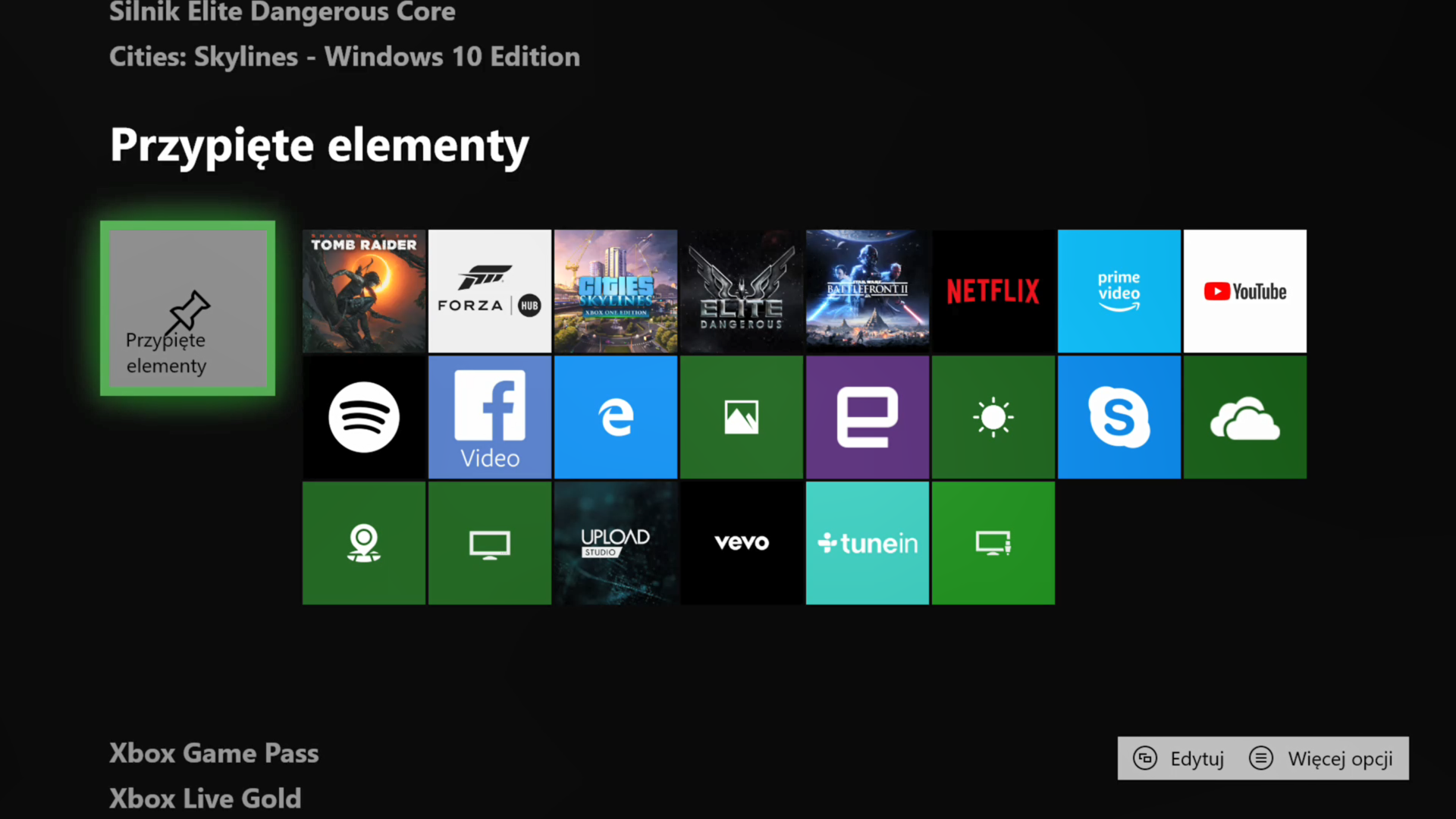
Task: Open Więcej opcji menu
Action: coord(1321,758)
